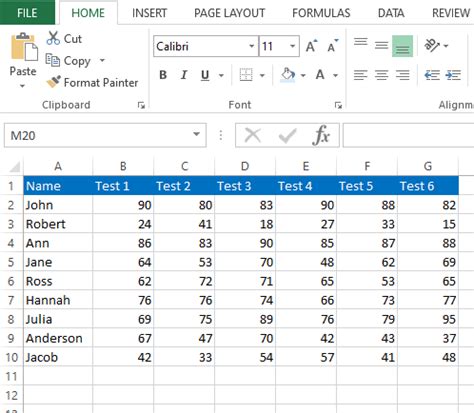474x413 pixels.
Task: Decrease font size with the smaller A
Action: click(332, 46)
